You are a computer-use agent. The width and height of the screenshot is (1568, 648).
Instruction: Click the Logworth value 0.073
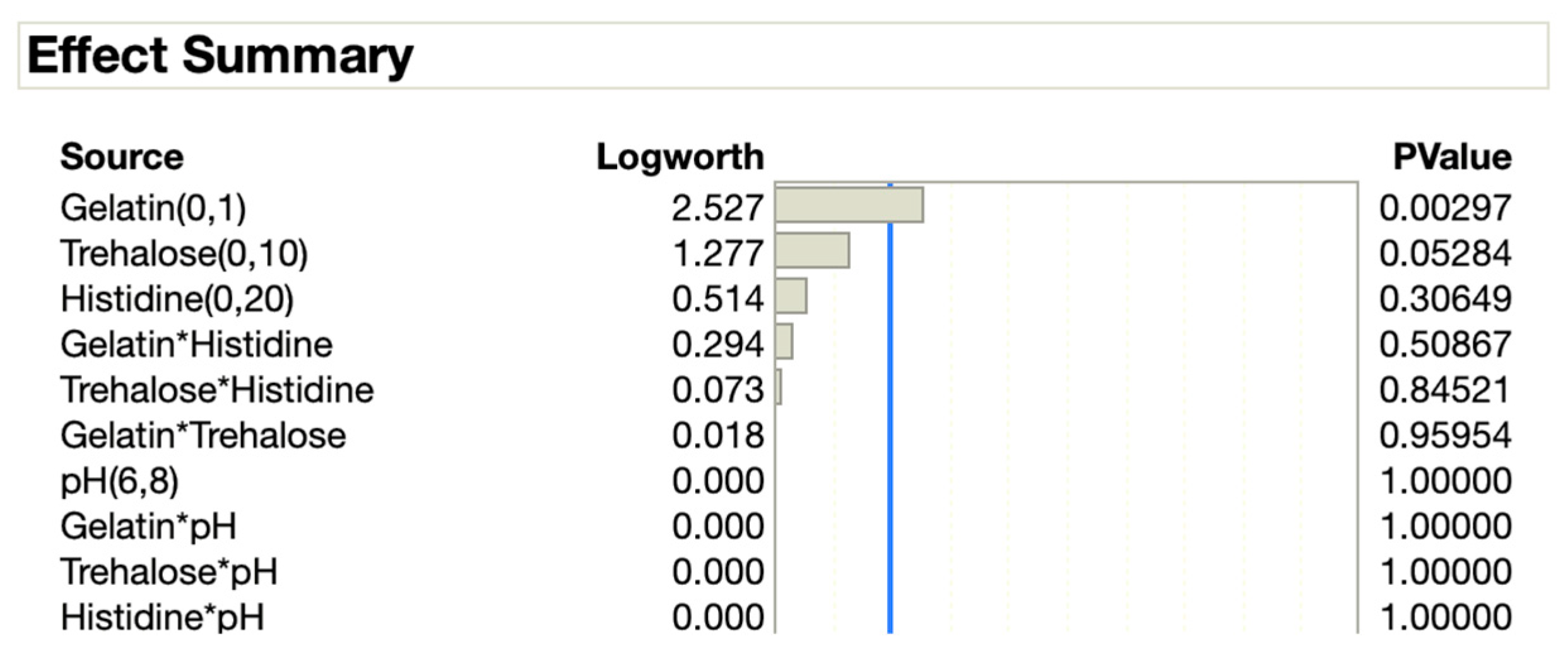point(718,390)
